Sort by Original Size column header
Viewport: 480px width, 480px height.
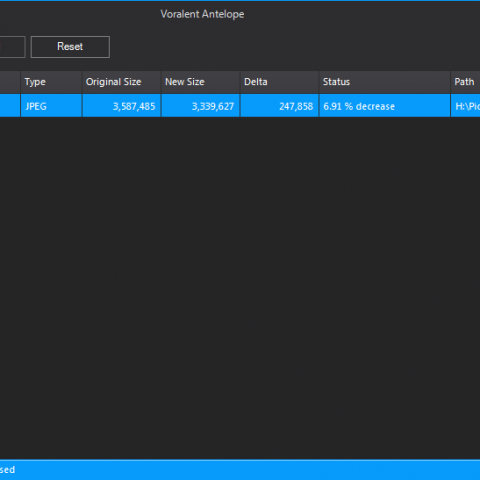(x=122, y=82)
